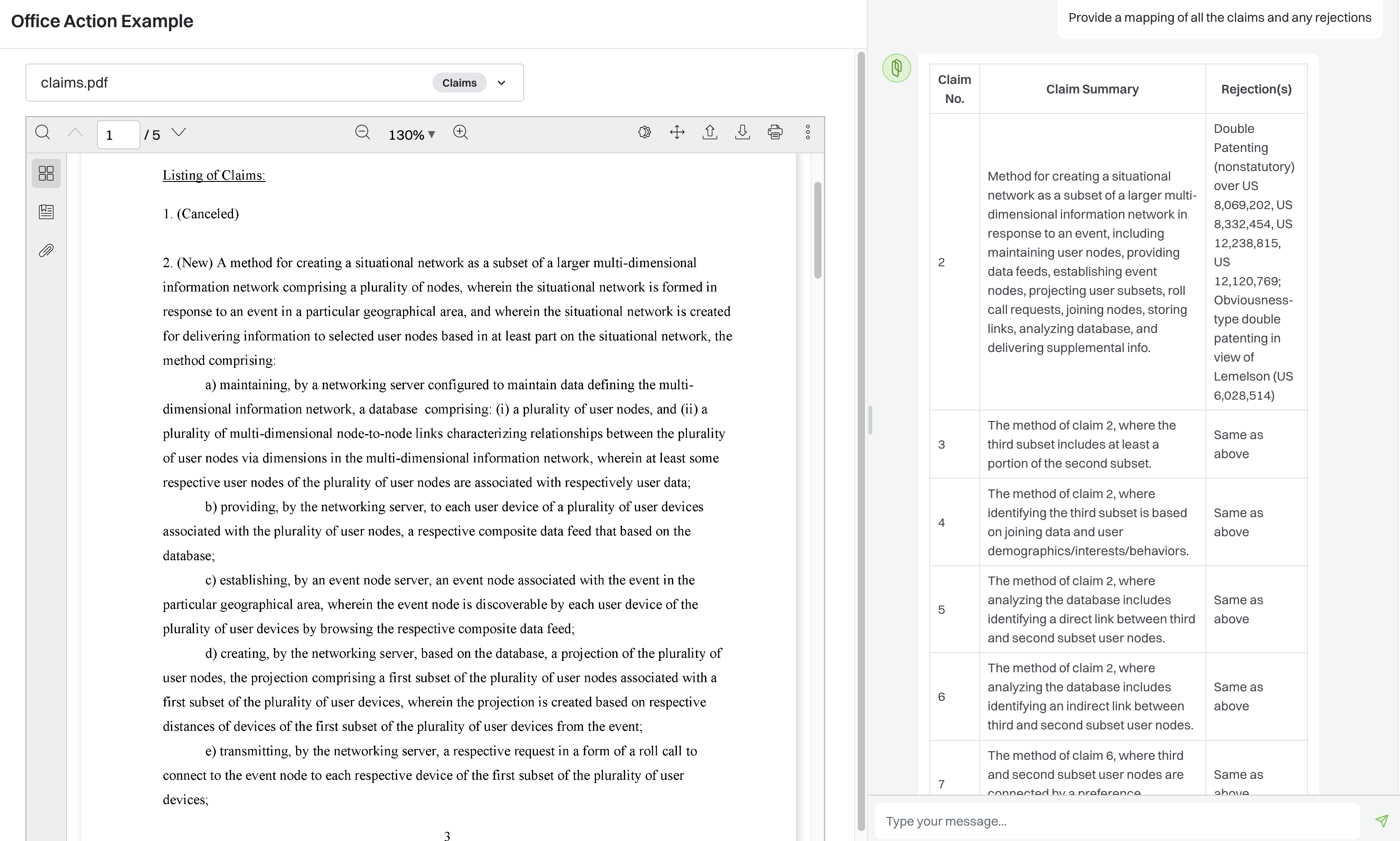This screenshot has width=1400, height=841.
Task: Select claim number 5 cell
Action: point(954,609)
